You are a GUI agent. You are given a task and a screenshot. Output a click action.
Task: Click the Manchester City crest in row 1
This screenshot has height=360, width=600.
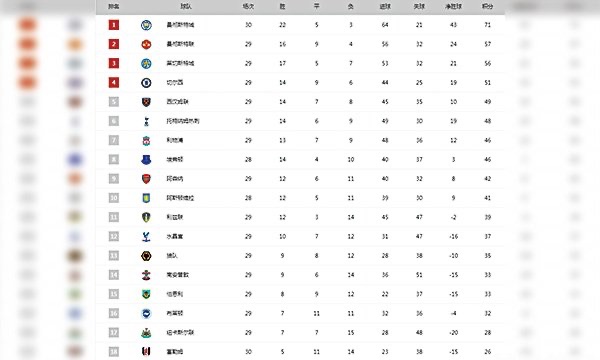[146, 25]
